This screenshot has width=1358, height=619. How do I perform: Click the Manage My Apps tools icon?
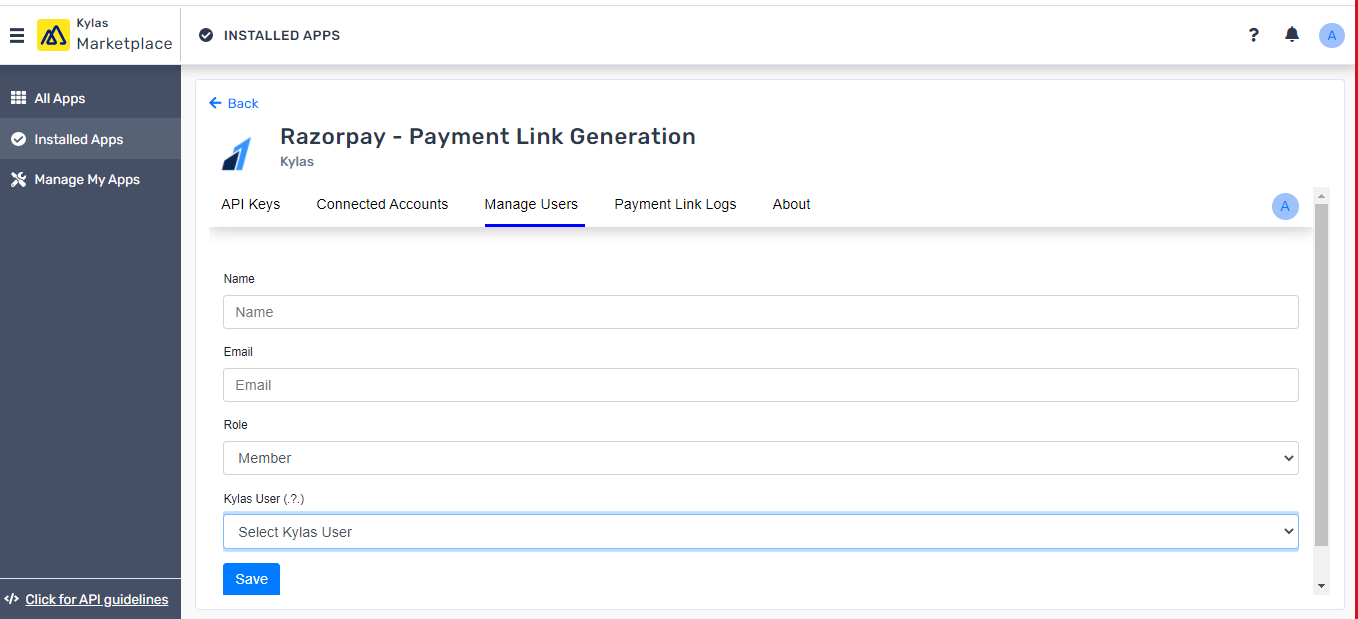coord(18,180)
